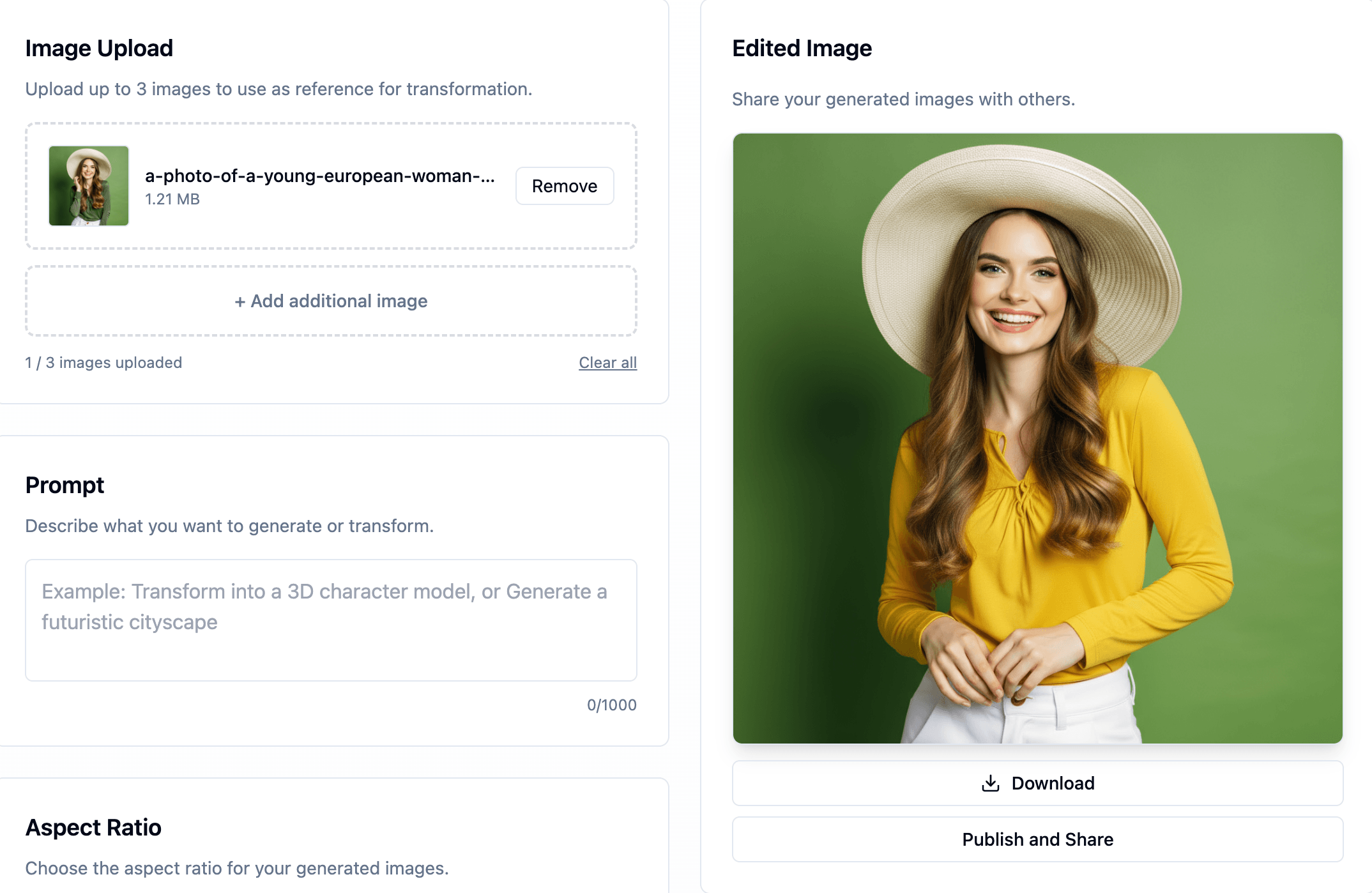This screenshot has width=1372, height=893.
Task: Click the download arrow icon
Action: [991, 782]
